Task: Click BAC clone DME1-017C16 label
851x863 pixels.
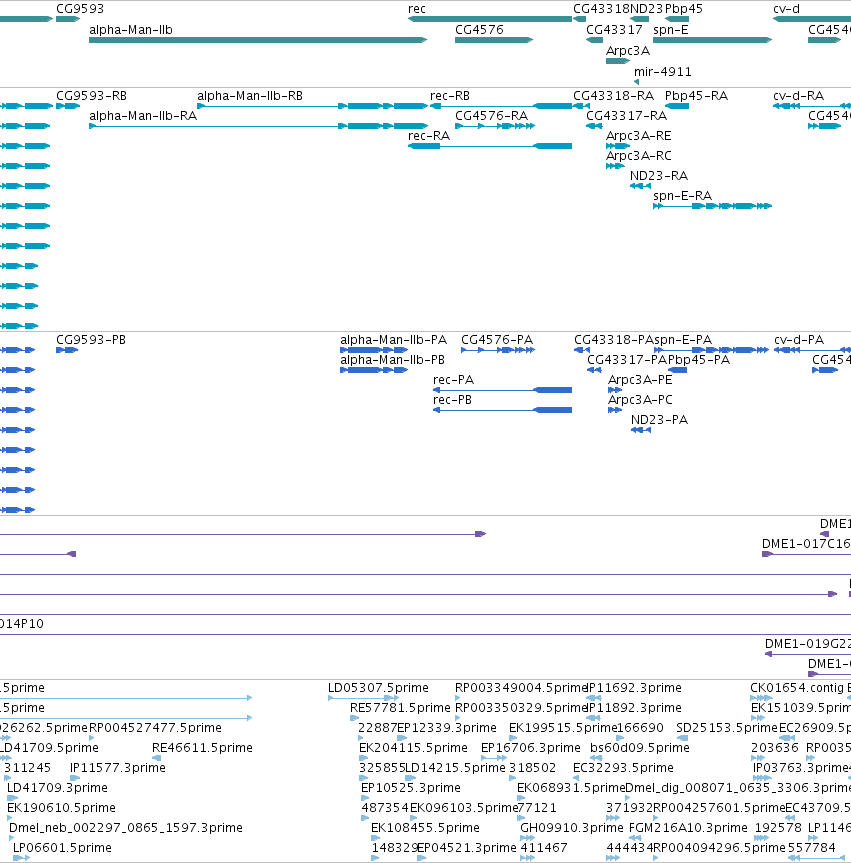Action: pyautogui.click(x=806, y=544)
